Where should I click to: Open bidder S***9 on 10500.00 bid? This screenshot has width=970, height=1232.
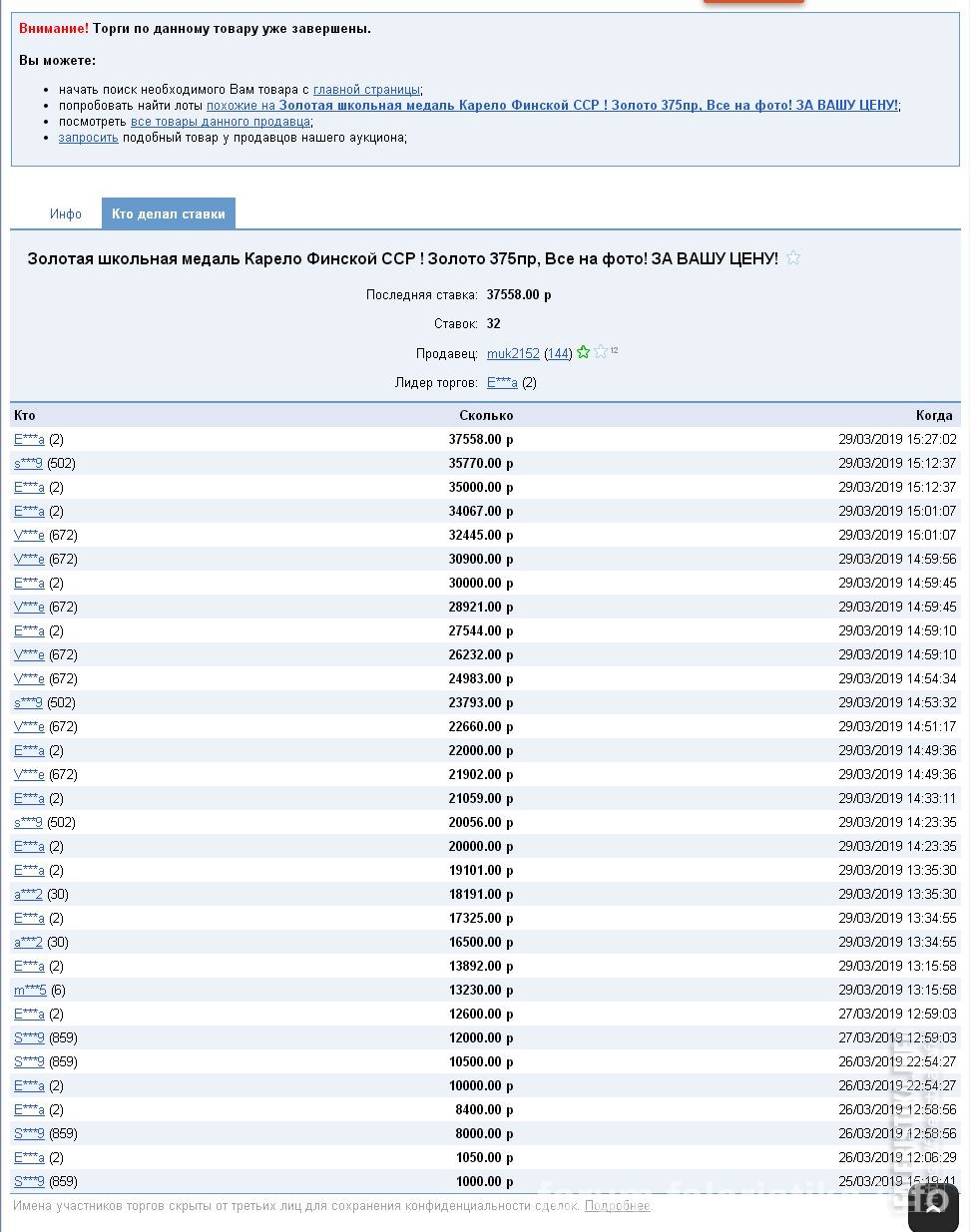29,1061
